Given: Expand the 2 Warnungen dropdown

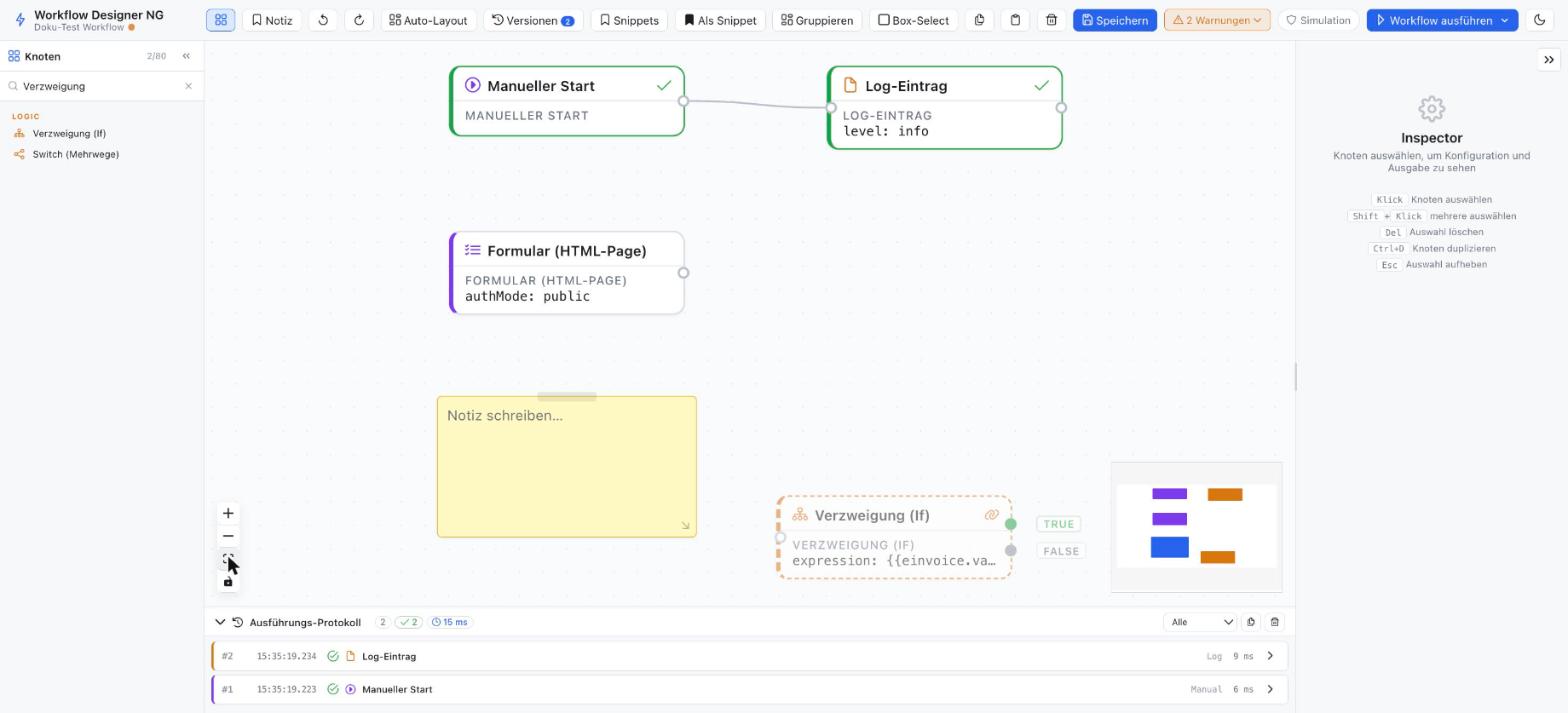Looking at the screenshot, I should pyautogui.click(x=1217, y=20).
